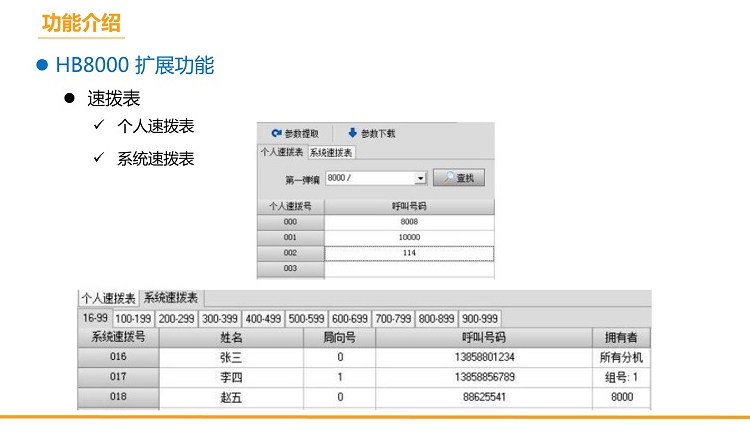The width and height of the screenshot is (750, 436).
Task: Open the 400-499 range tab
Action: pos(263,318)
